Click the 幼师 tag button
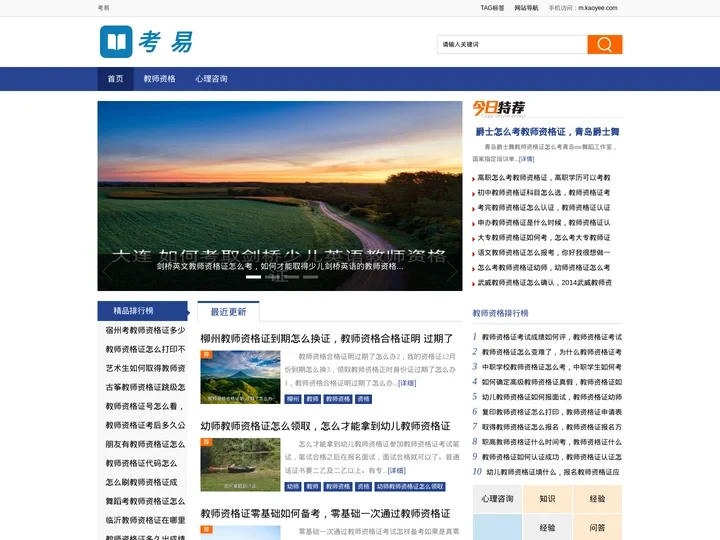The width and height of the screenshot is (720, 540). pyautogui.click(x=293, y=487)
